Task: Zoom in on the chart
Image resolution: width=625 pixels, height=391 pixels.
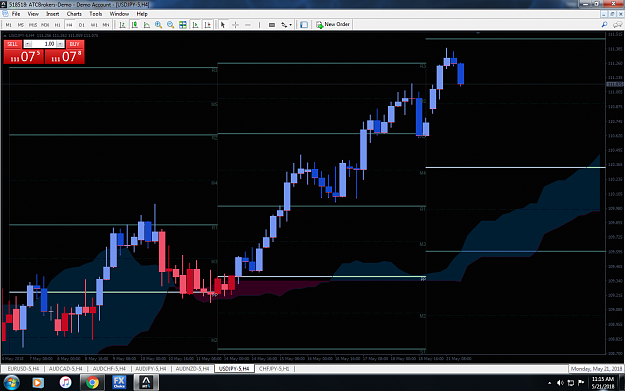Action: coord(159,25)
